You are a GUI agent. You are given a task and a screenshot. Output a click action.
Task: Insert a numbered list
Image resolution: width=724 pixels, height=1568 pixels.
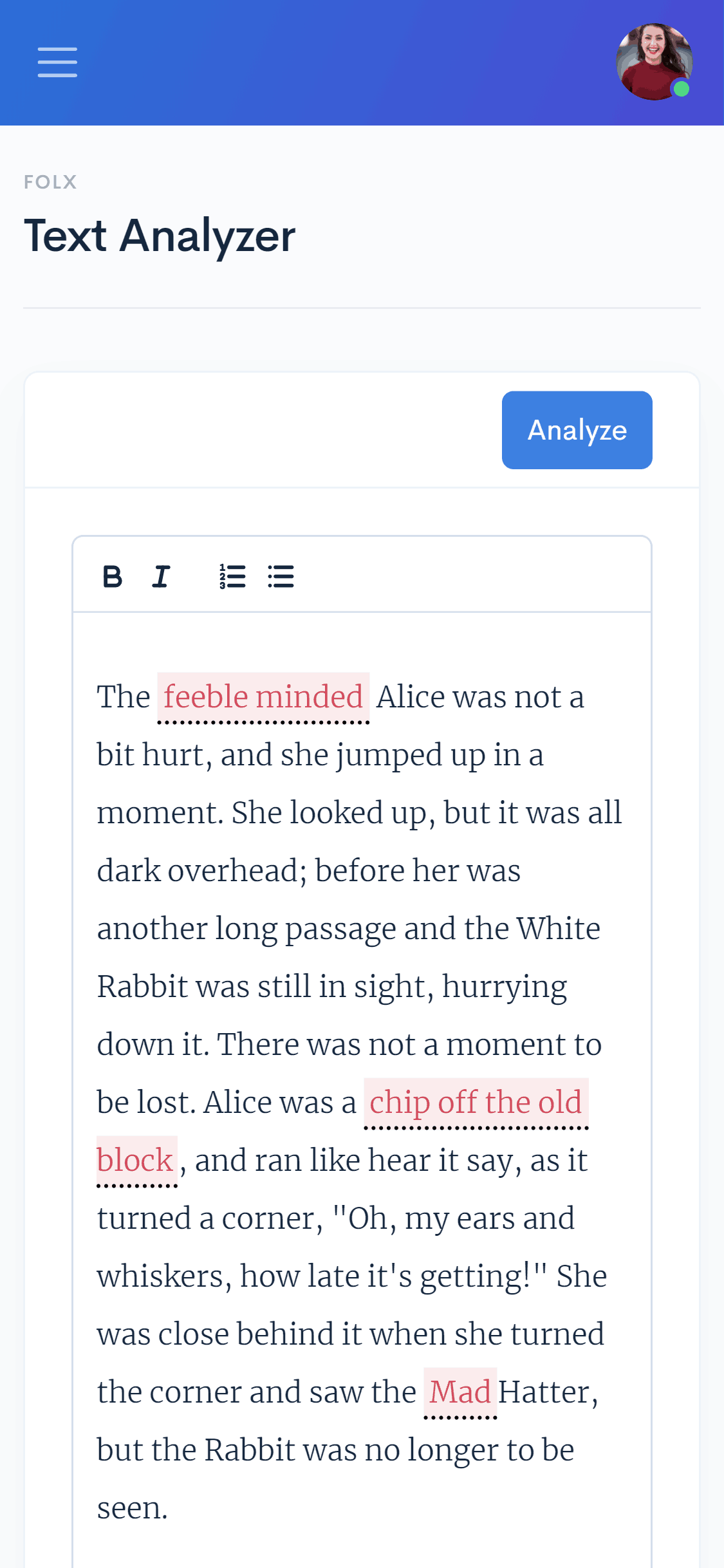[x=232, y=576]
